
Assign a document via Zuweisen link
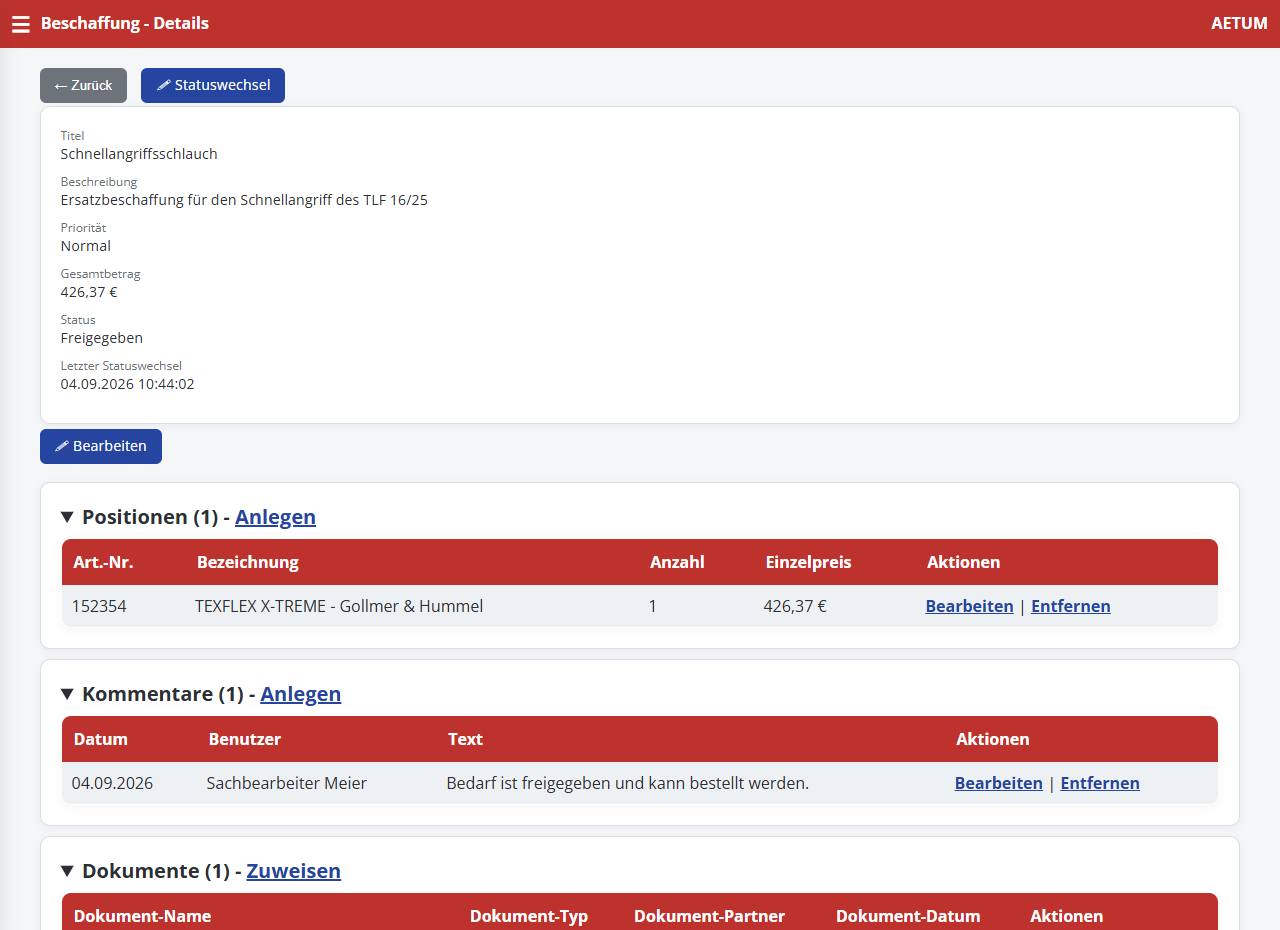[x=293, y=871]
